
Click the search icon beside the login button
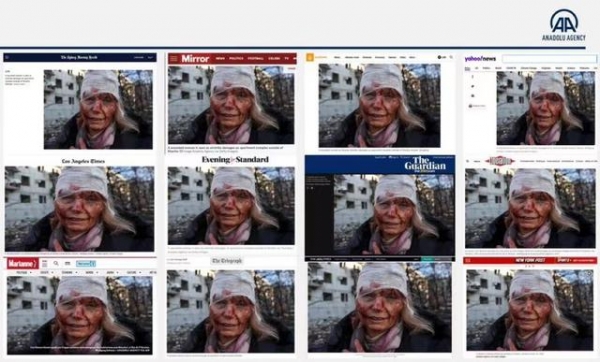click(451, 57)
